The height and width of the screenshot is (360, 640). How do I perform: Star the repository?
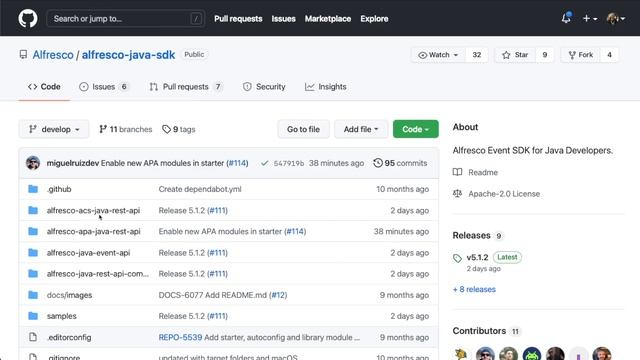[515, 55]
